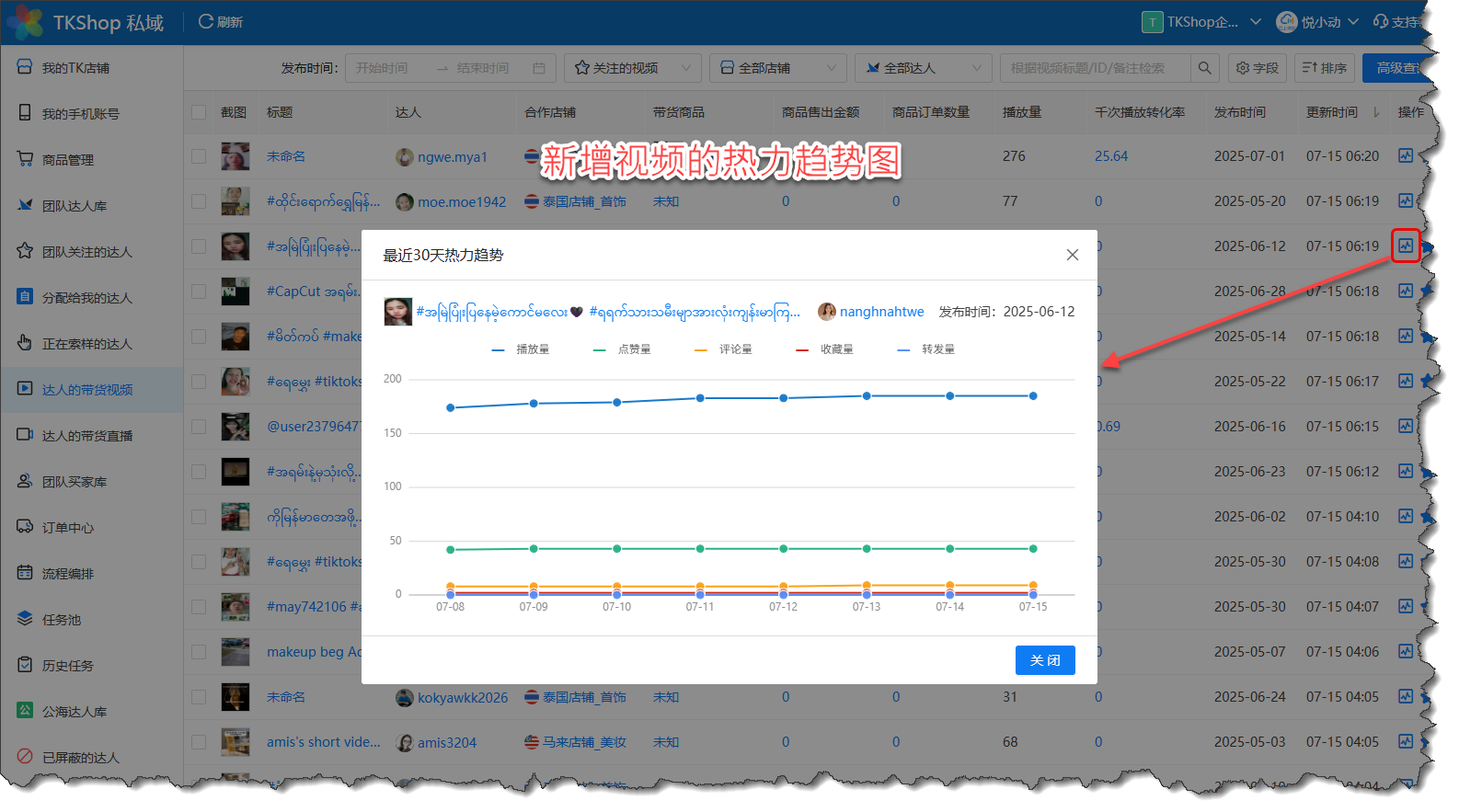
Task: Tick checkbox for @user23796 row
Action: 199,427
